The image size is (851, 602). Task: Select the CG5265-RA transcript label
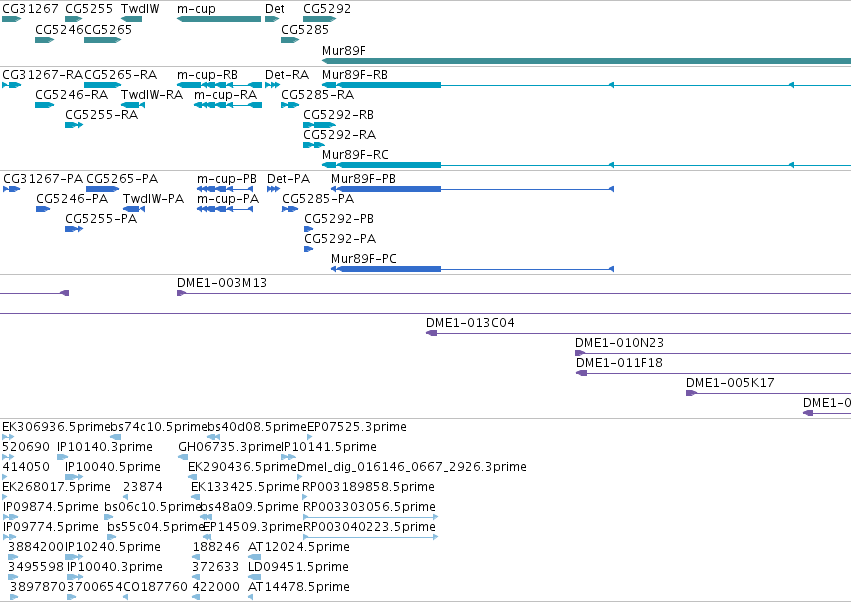(x=120, y=74)
